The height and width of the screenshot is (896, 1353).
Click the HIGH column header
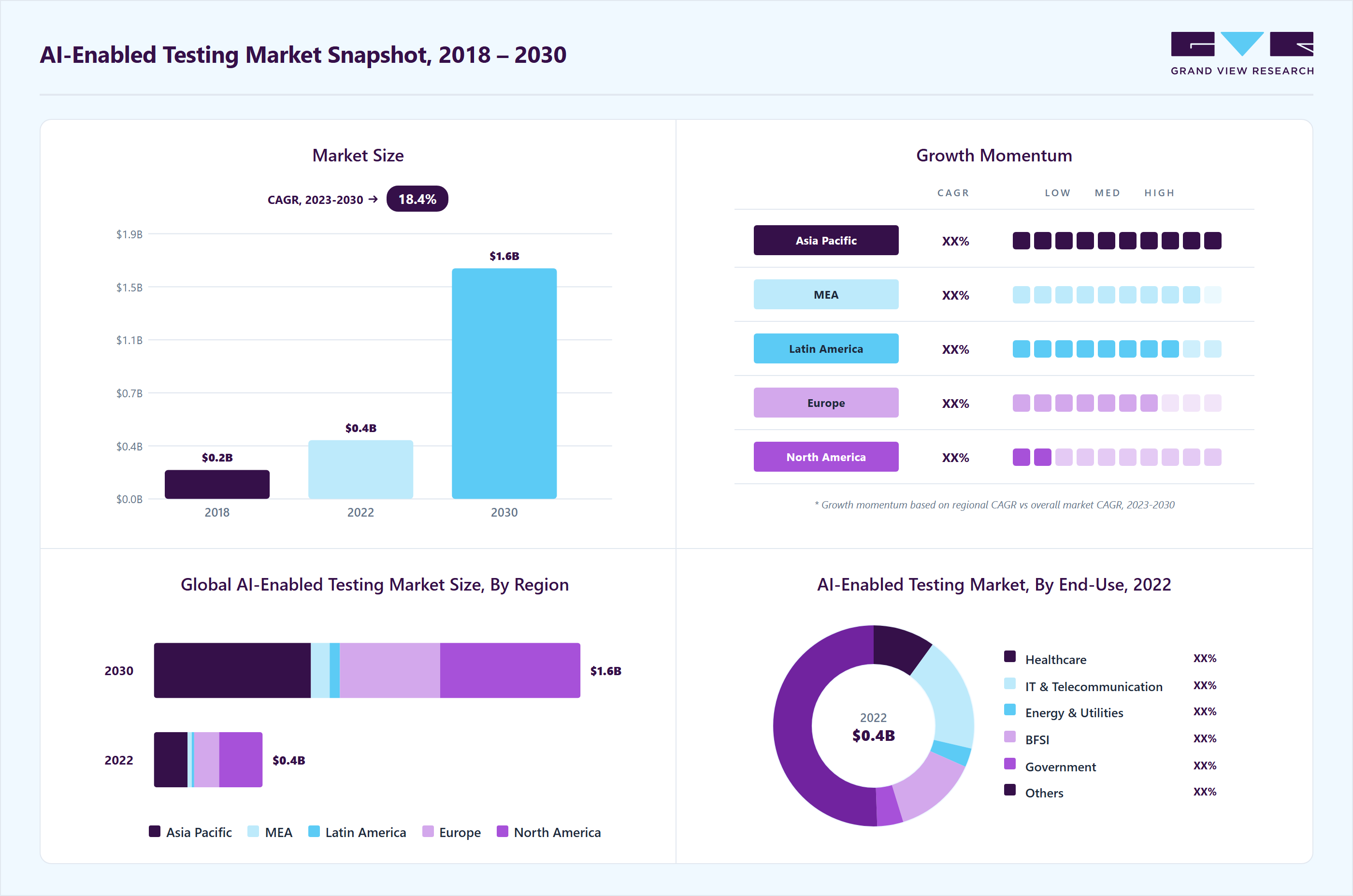[1159, 193]
